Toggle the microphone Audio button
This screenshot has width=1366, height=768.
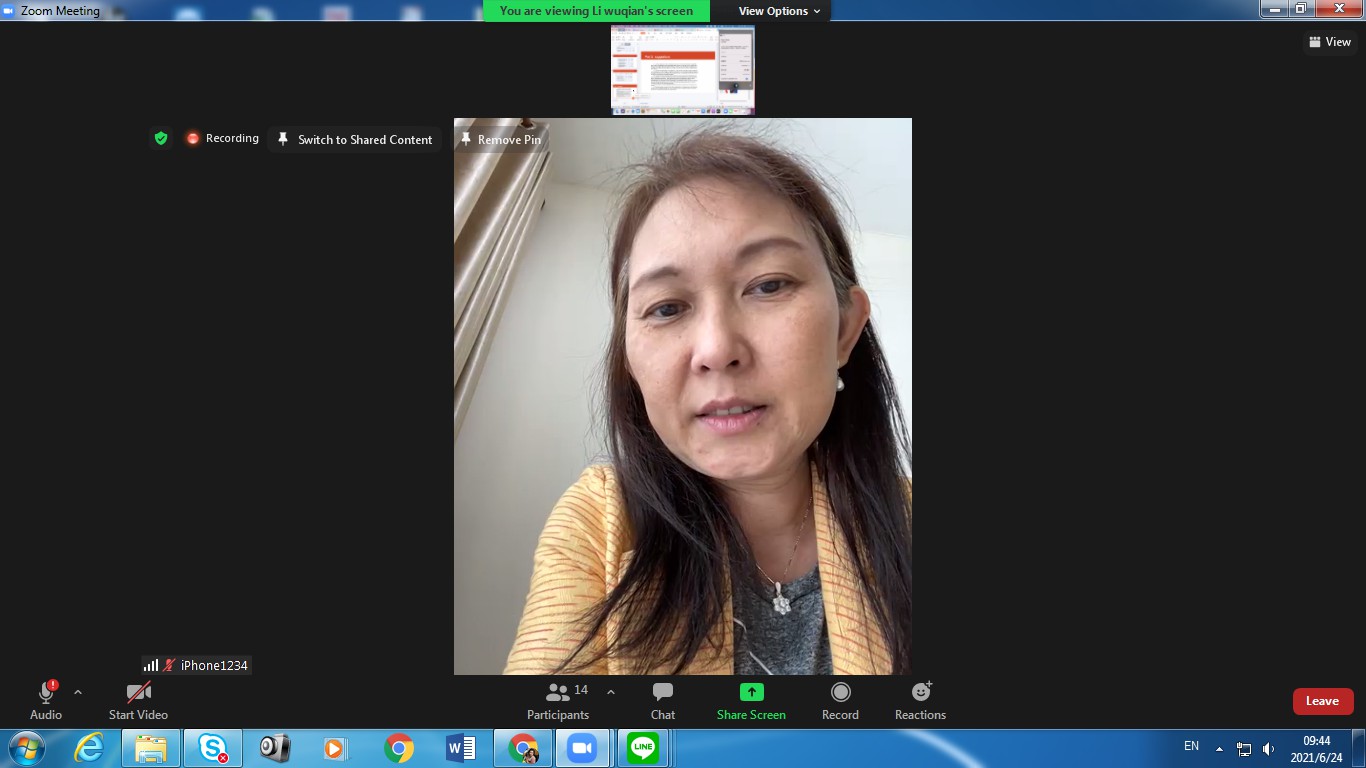[x=46, y=700]
